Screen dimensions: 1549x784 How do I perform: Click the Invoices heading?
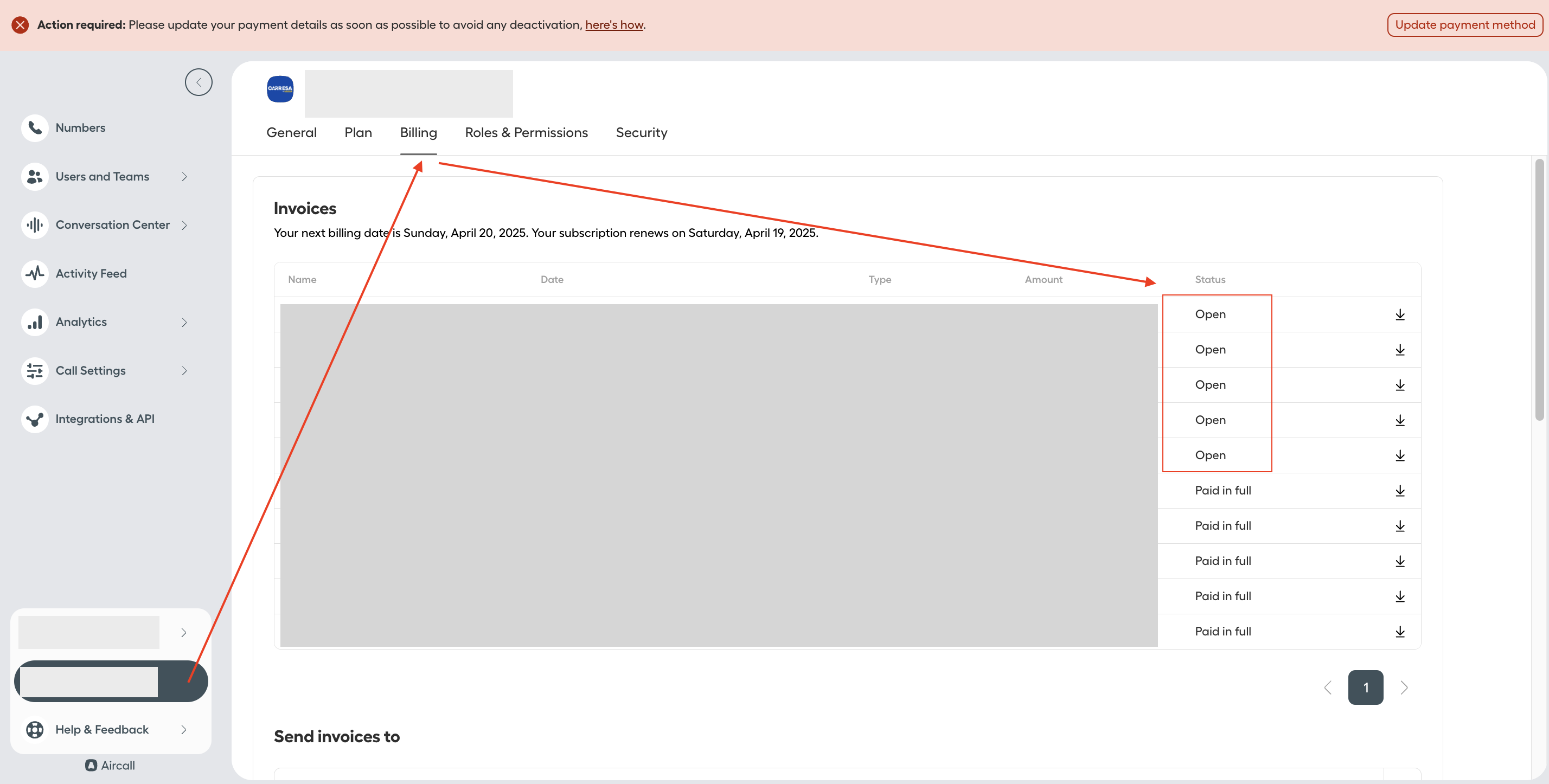pyautogui.click(x=305, y=209)
